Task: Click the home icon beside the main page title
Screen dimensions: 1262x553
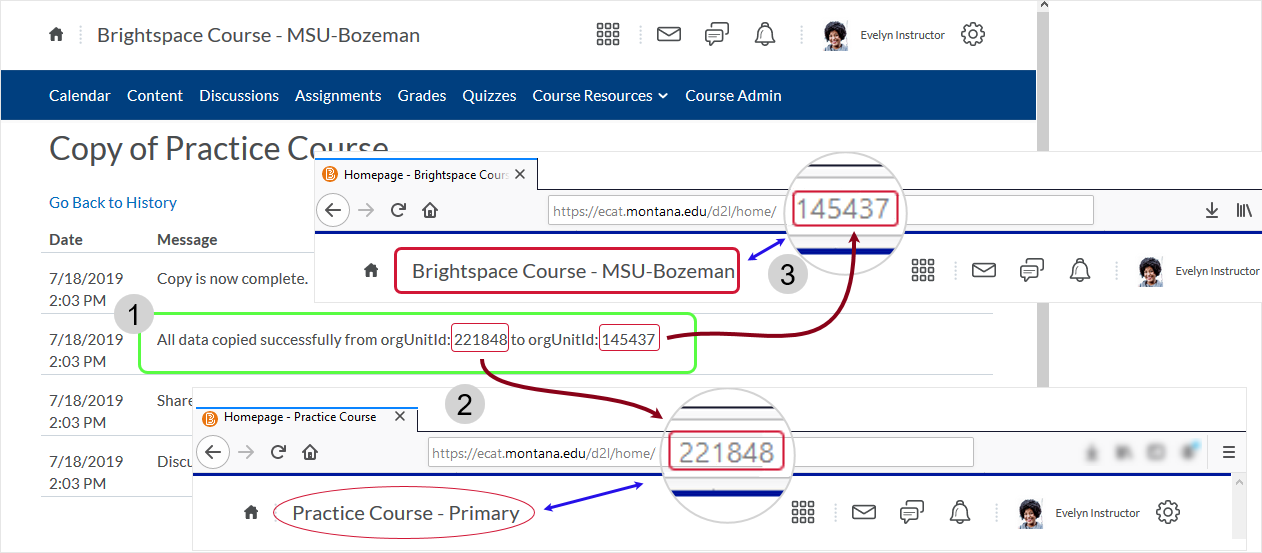Action: [x=56, y=35]
